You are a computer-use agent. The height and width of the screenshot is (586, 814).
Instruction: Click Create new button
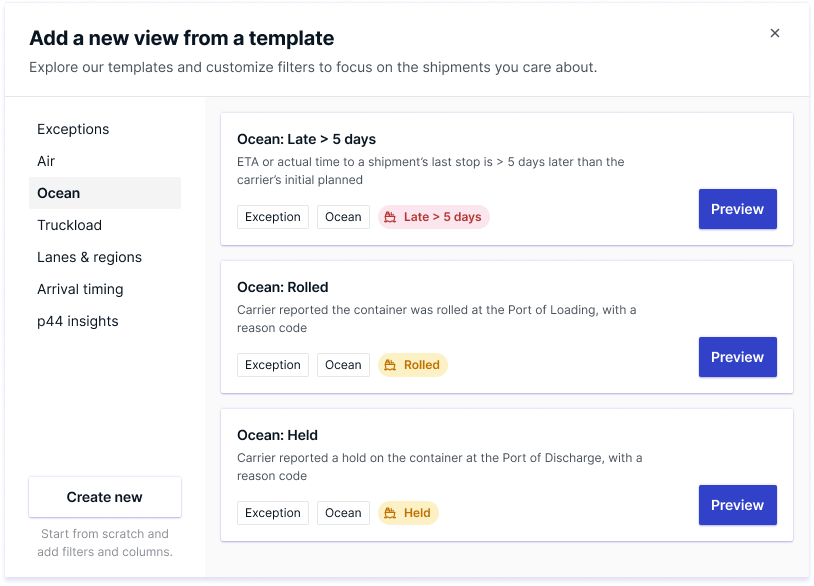click(x=105, y=497)
